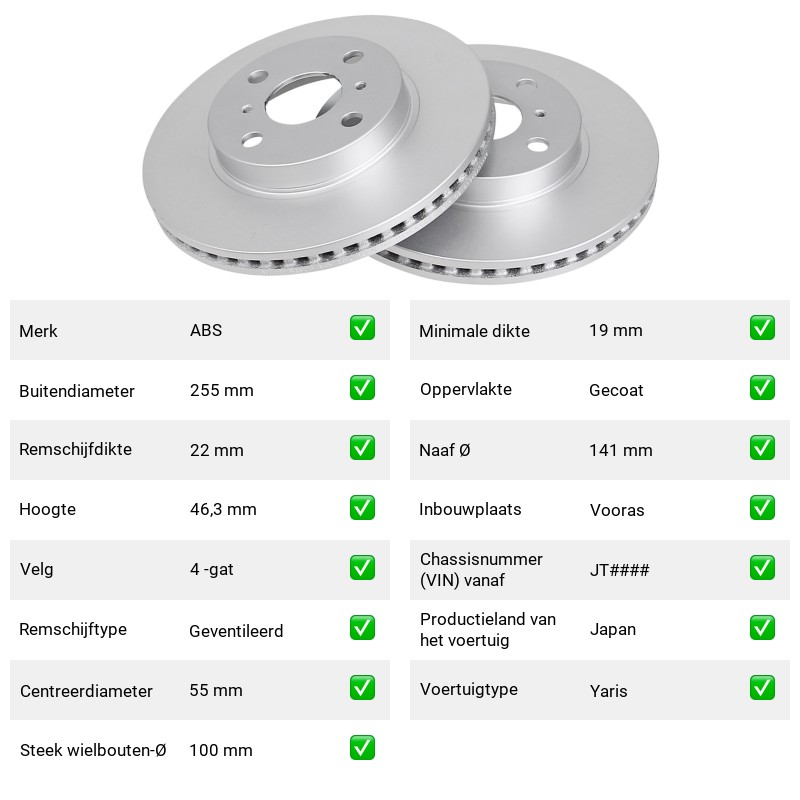800x800 pixels.
Task: Click the checkmark in the Productieland Japan row
Action: point(762,628)
